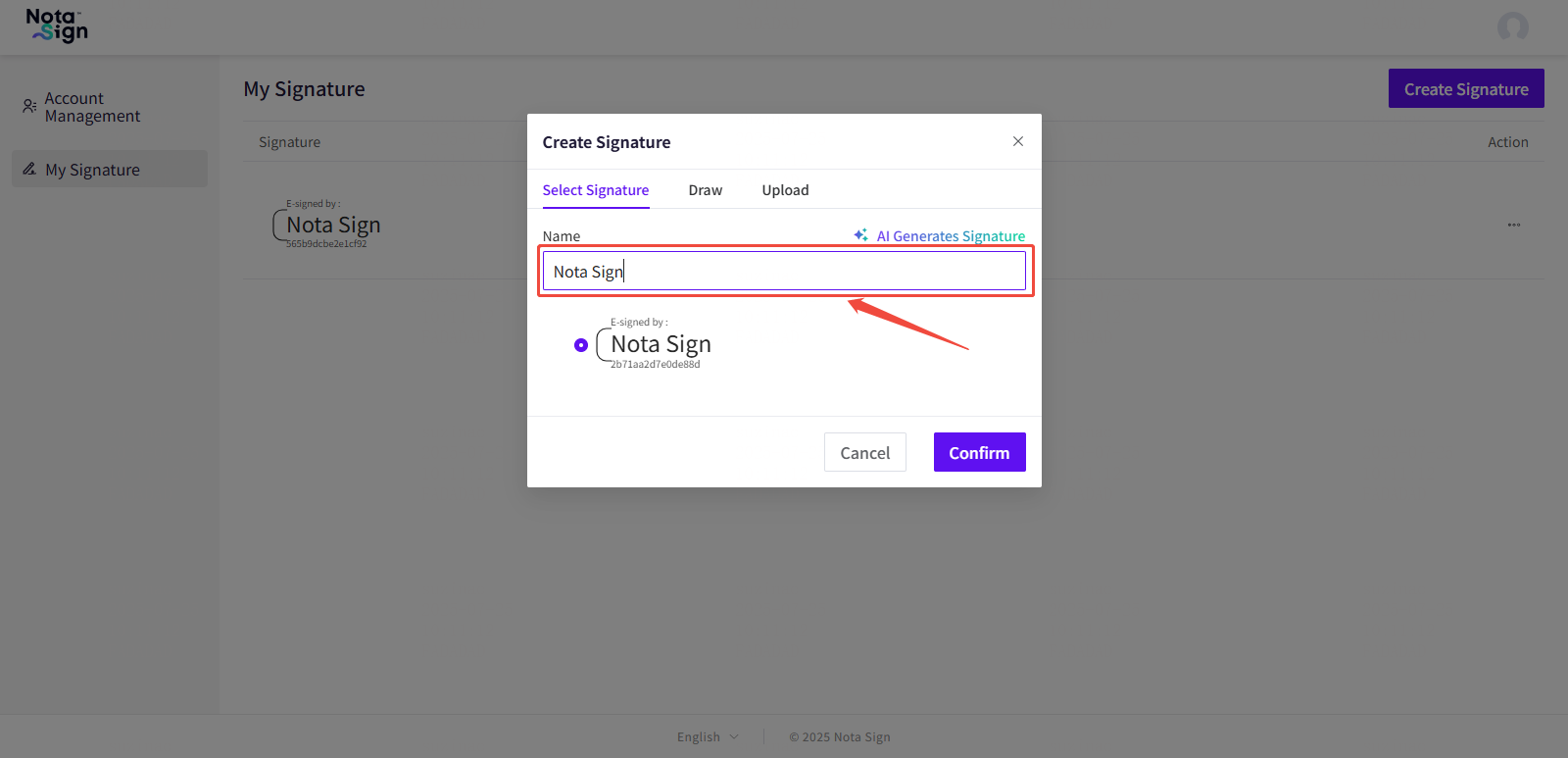Focus the Name input field

point(784,272)
